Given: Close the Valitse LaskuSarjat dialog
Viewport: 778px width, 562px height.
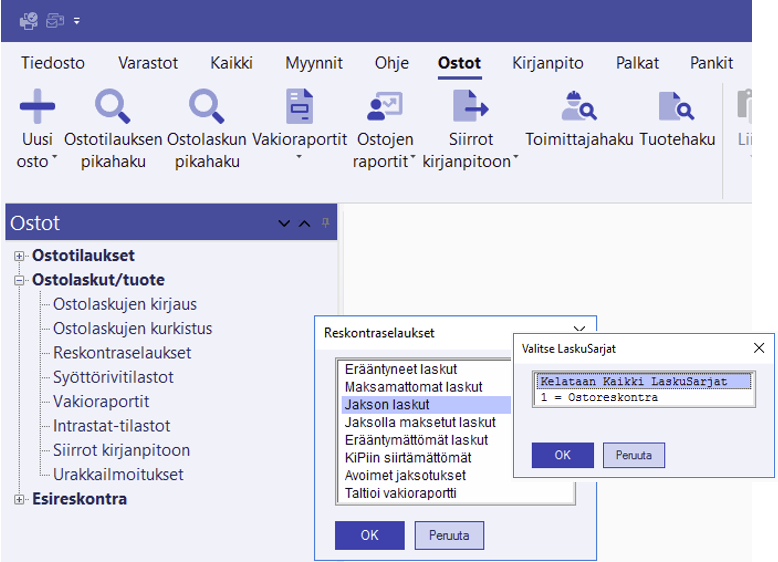Looking at the screenshot, I should [x=759, y=347].
